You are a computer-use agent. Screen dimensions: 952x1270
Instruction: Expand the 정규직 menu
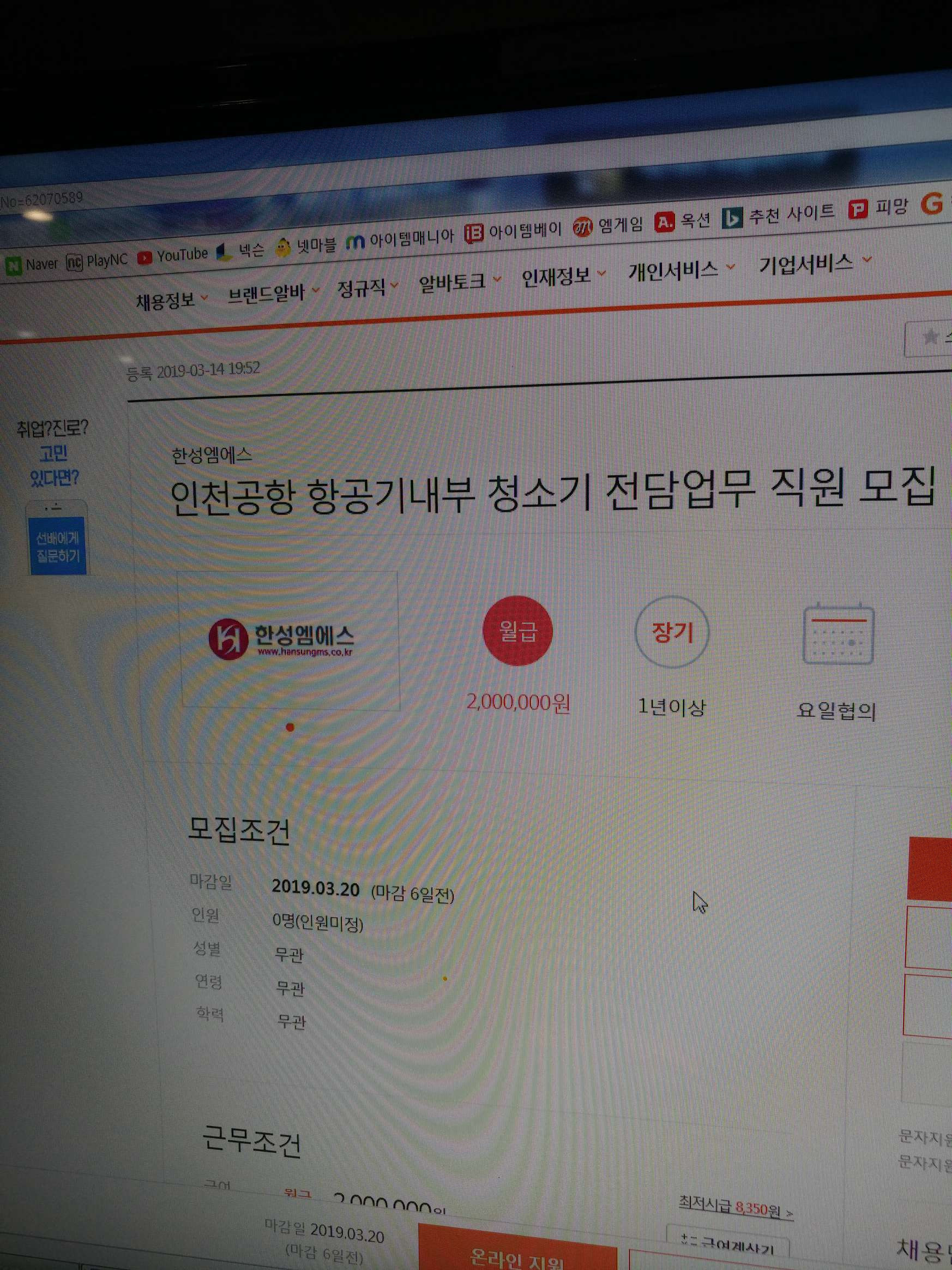tap(367, 287)
